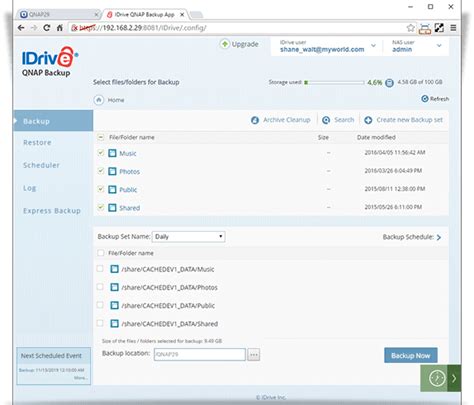This screenshot has height=405, width=474.
Task: Expand the NAS user admin dropdown
Action: pos(439,46)
